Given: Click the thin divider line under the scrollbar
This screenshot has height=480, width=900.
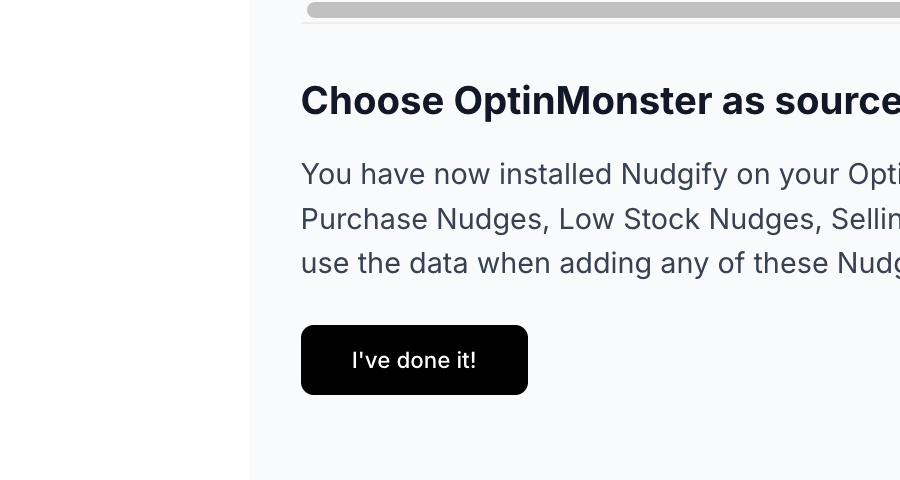Looking at the screenshot, I should pos(600,24).
